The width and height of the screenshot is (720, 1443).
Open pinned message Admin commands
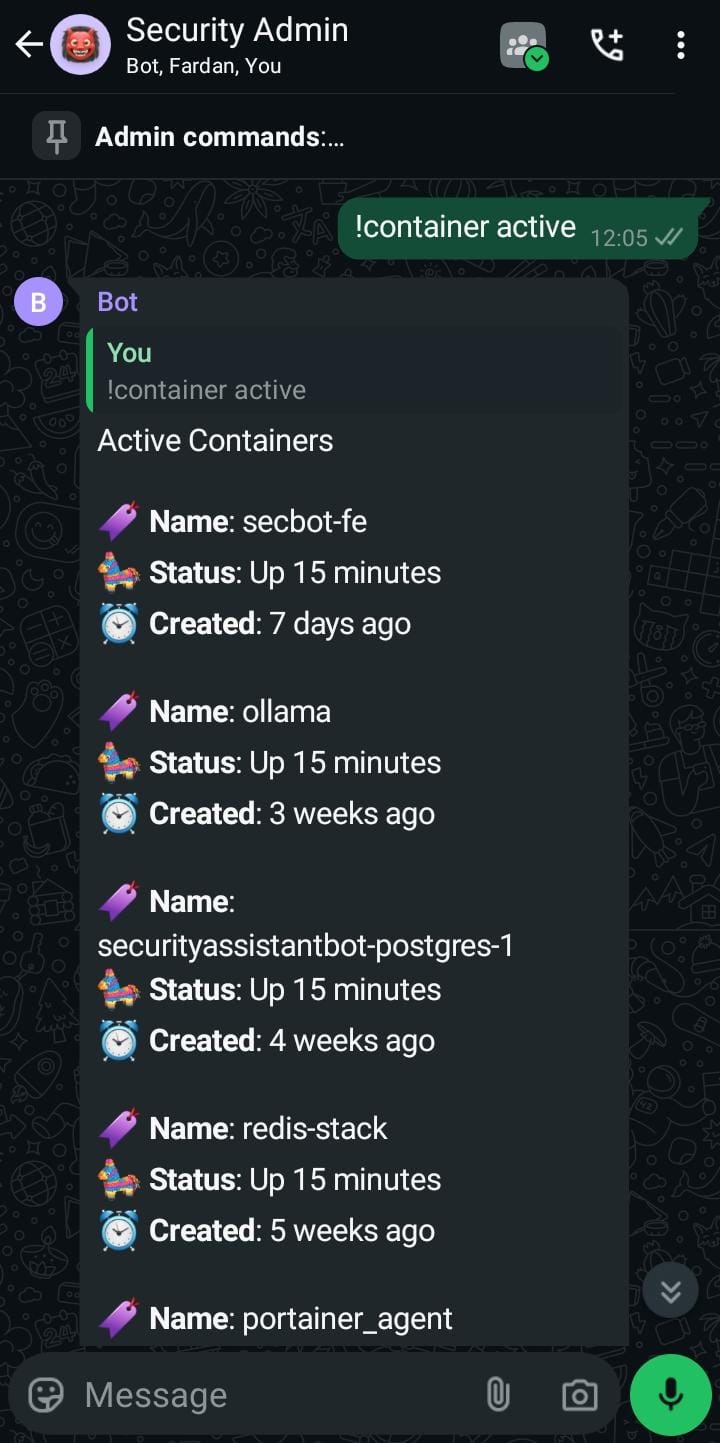coord(220,136)
